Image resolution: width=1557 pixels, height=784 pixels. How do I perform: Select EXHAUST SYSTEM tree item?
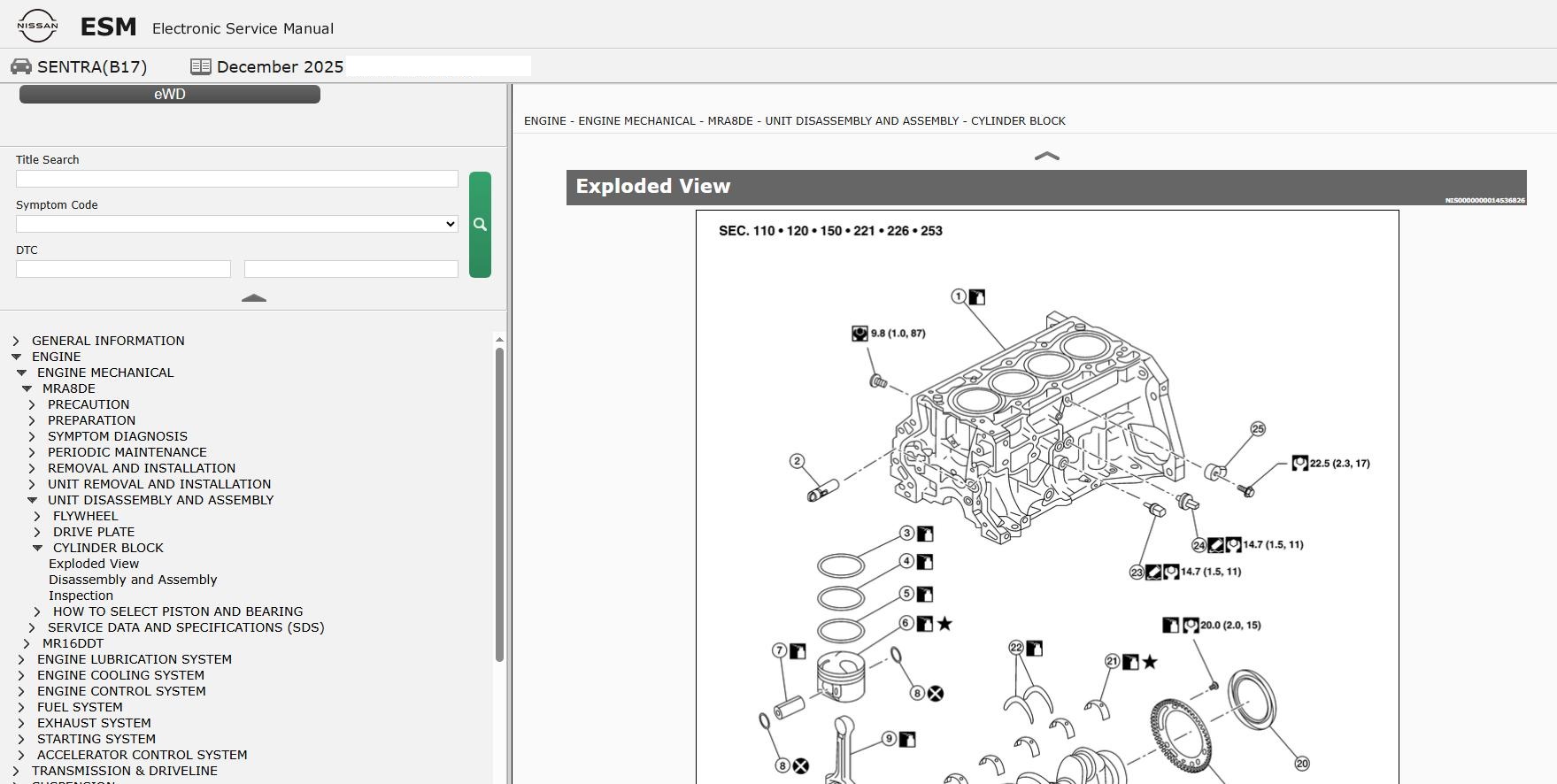coord(94,723)
